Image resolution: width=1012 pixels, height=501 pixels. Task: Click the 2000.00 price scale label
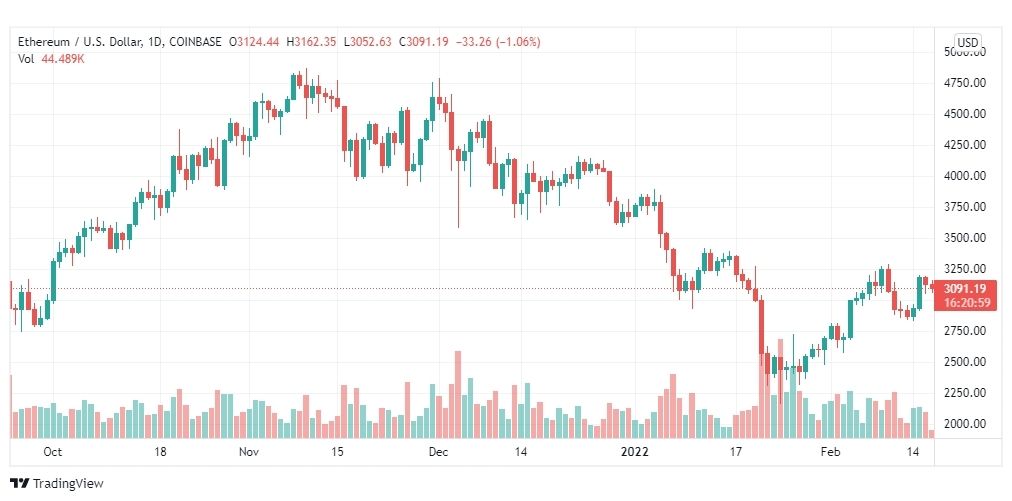point(964,424)
